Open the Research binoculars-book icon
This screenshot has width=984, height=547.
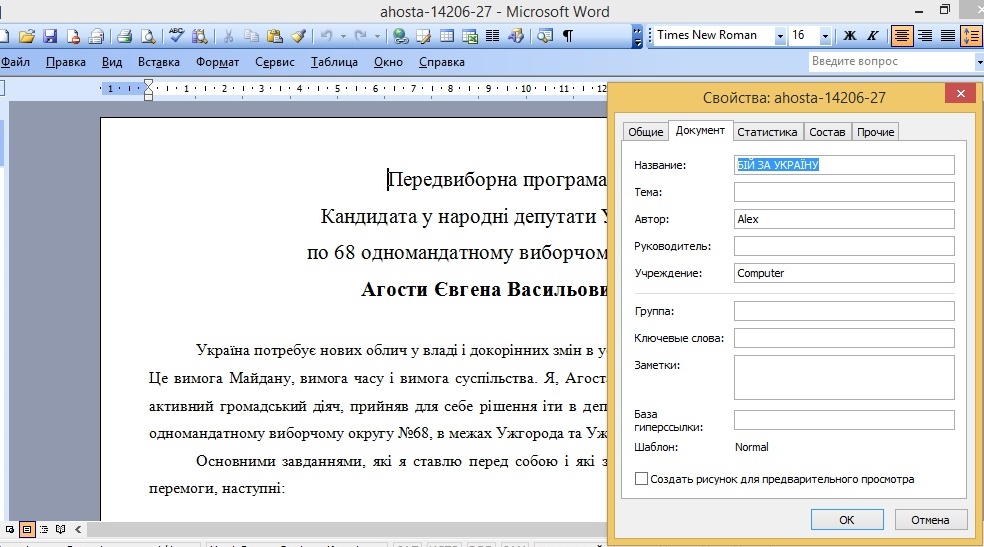200,36
